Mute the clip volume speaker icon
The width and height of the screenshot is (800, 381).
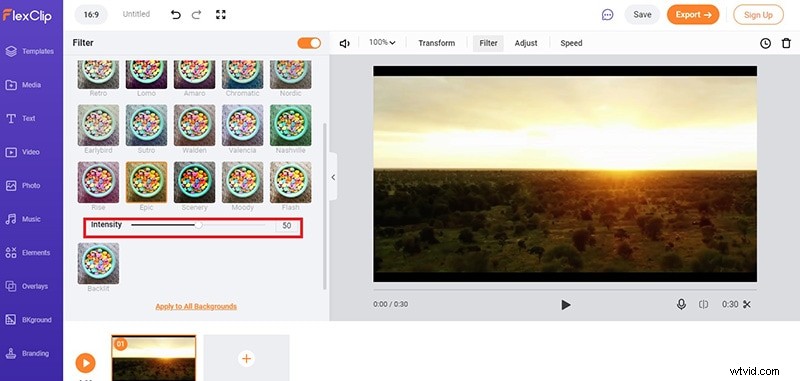click(x=344, y=43)
